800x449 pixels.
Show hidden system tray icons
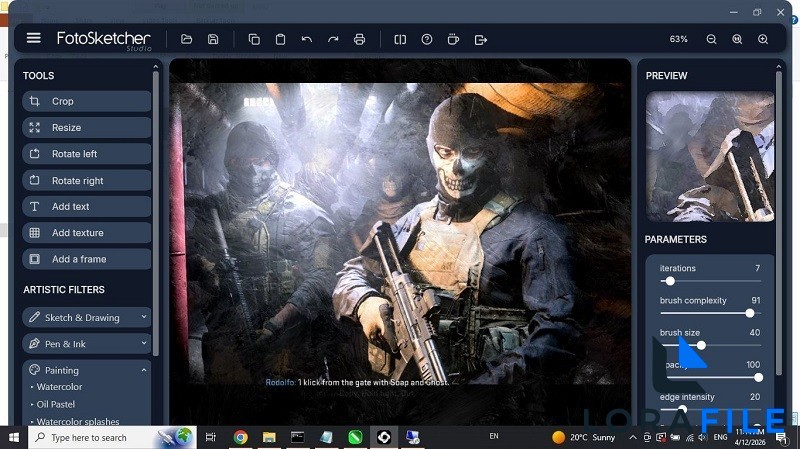(x=633, y=437)
